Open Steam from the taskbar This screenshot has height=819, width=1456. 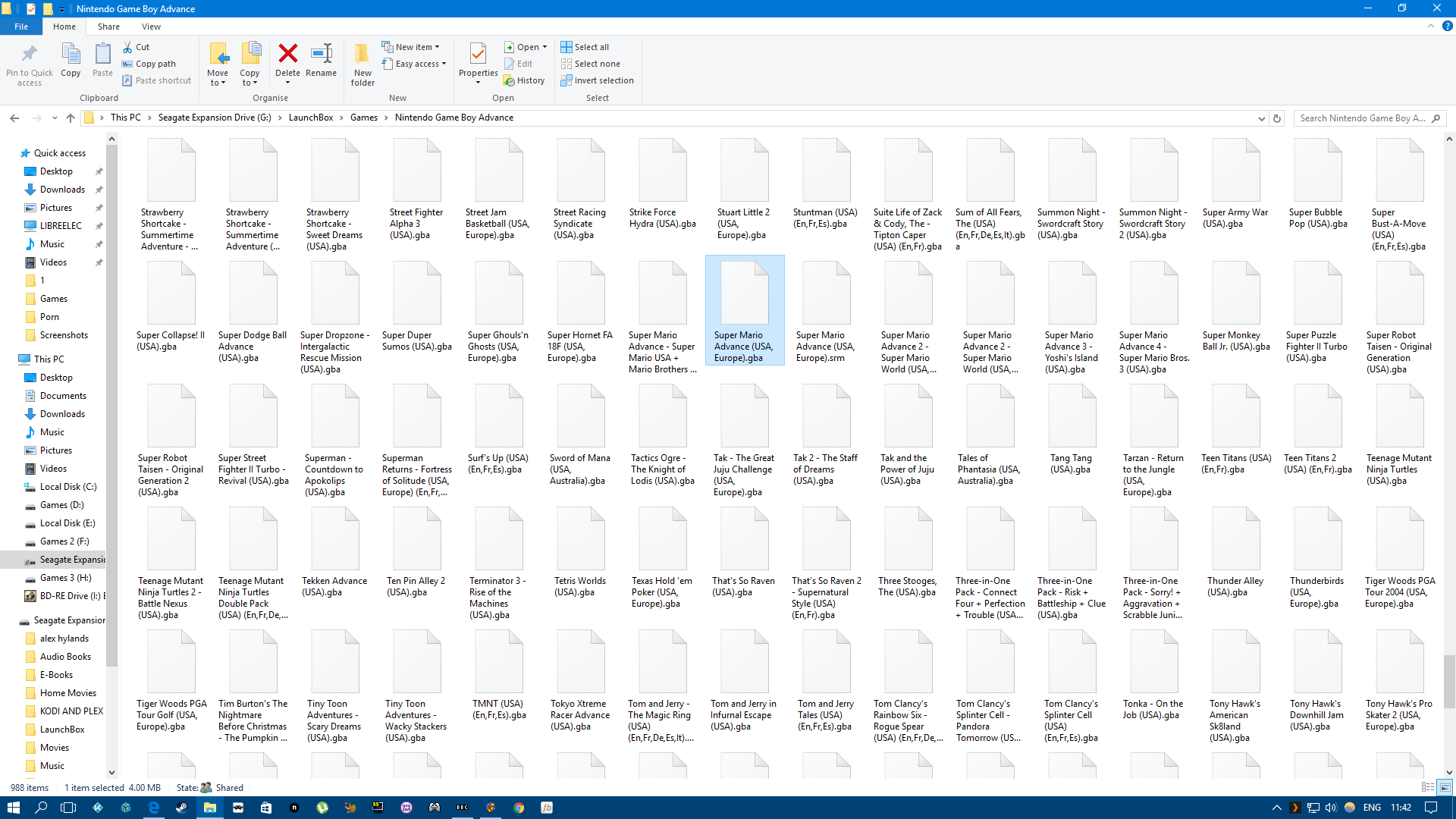[182, 808]
